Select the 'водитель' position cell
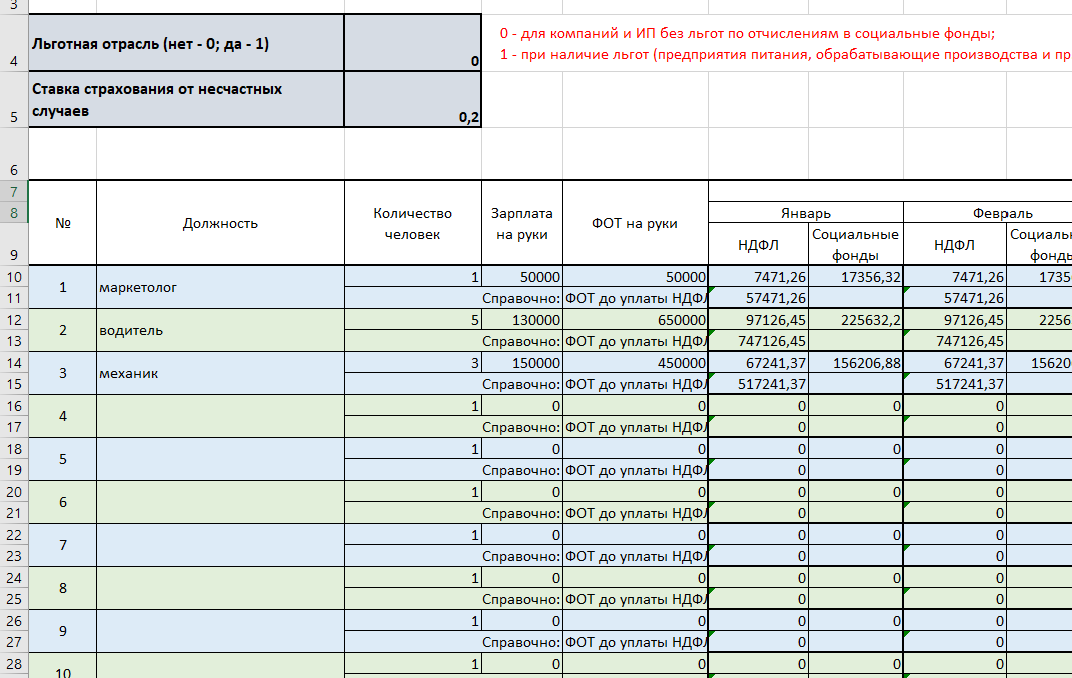The height and width of the screenshot is (678, 1072). [x=220, y=330]
